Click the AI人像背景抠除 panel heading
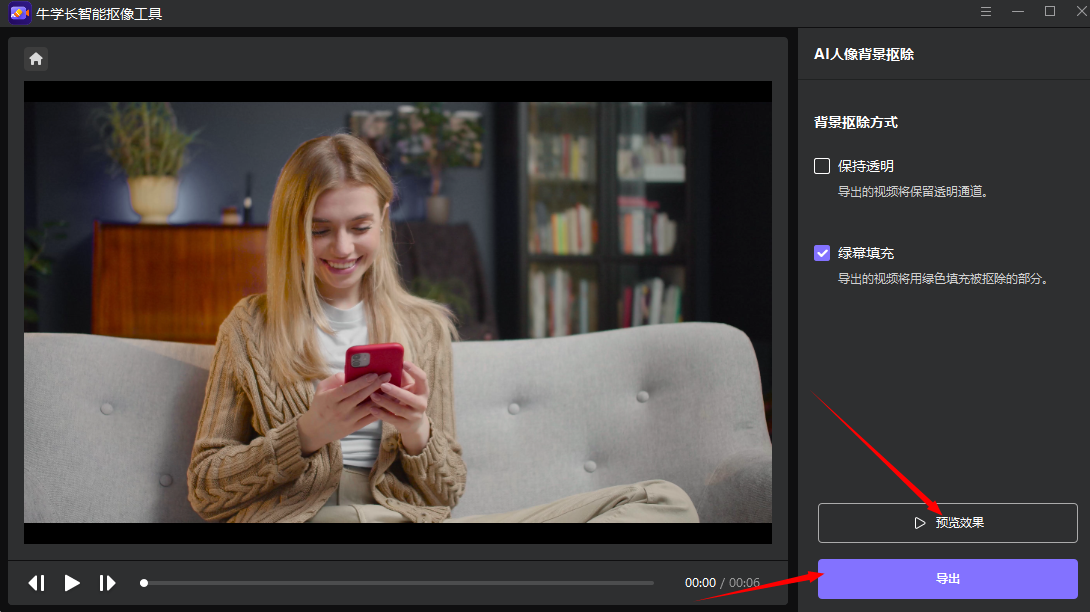1090x612 pixels. [863, 54]
